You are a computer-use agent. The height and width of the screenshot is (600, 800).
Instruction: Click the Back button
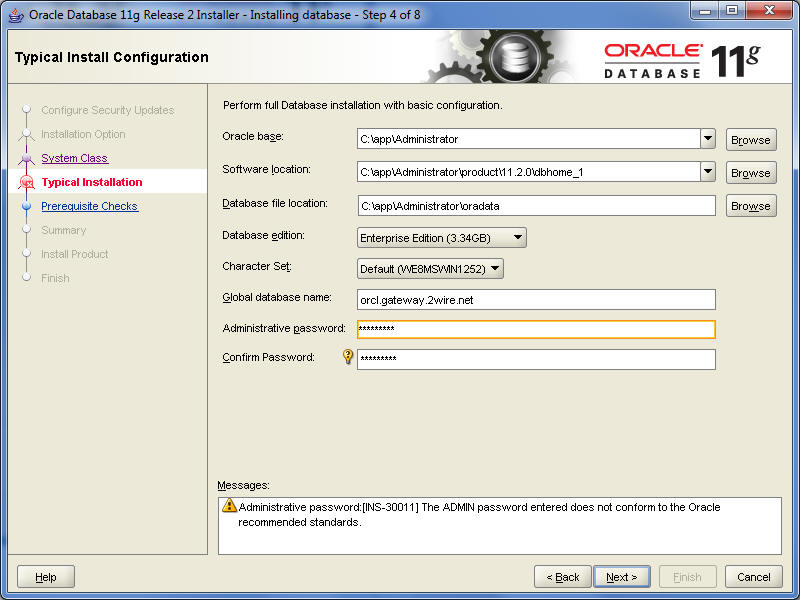(563, 577)
